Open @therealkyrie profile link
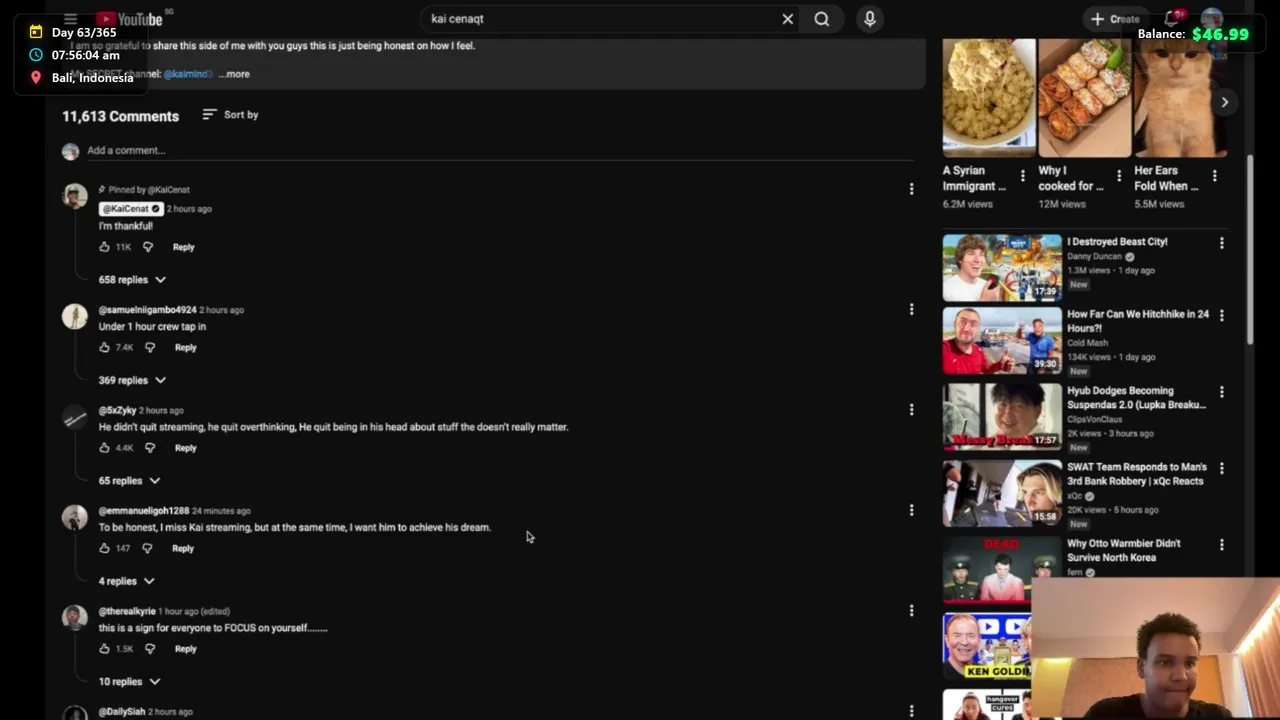 pyautogui.click(x=127, y=611)
